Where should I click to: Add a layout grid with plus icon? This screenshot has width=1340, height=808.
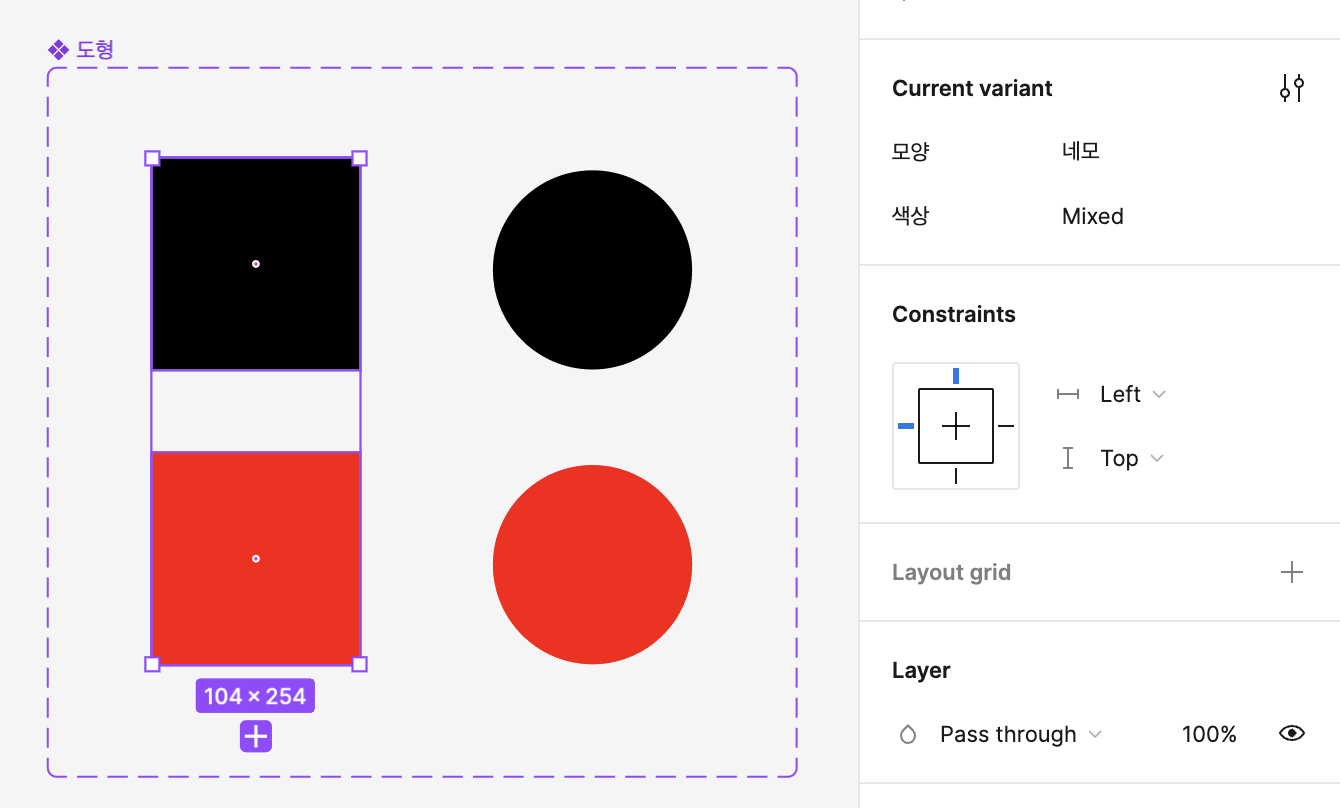(1292, 572)
